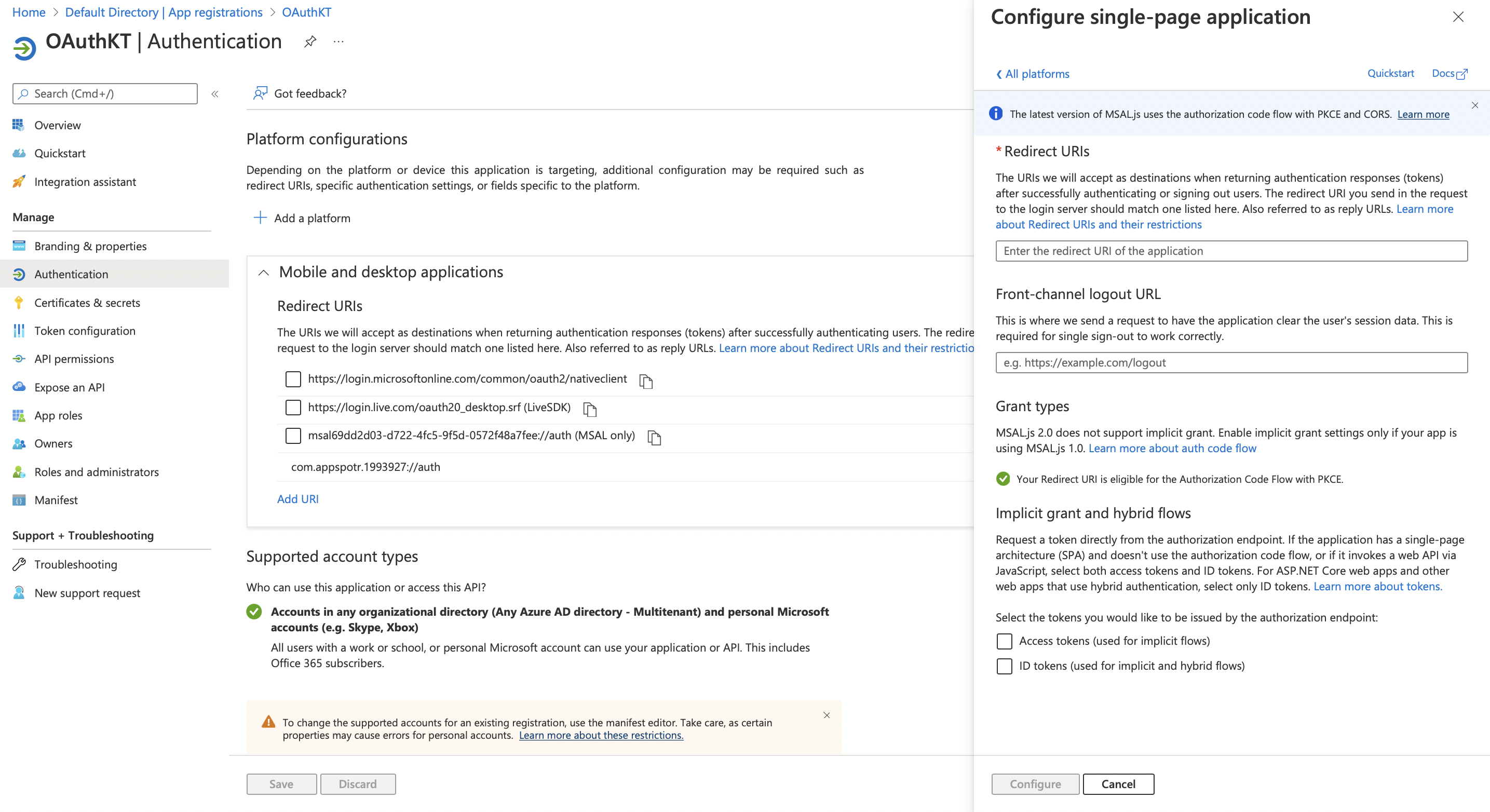Click the API permissions icon
This screenshot has width=1490, height=812.
19,359
